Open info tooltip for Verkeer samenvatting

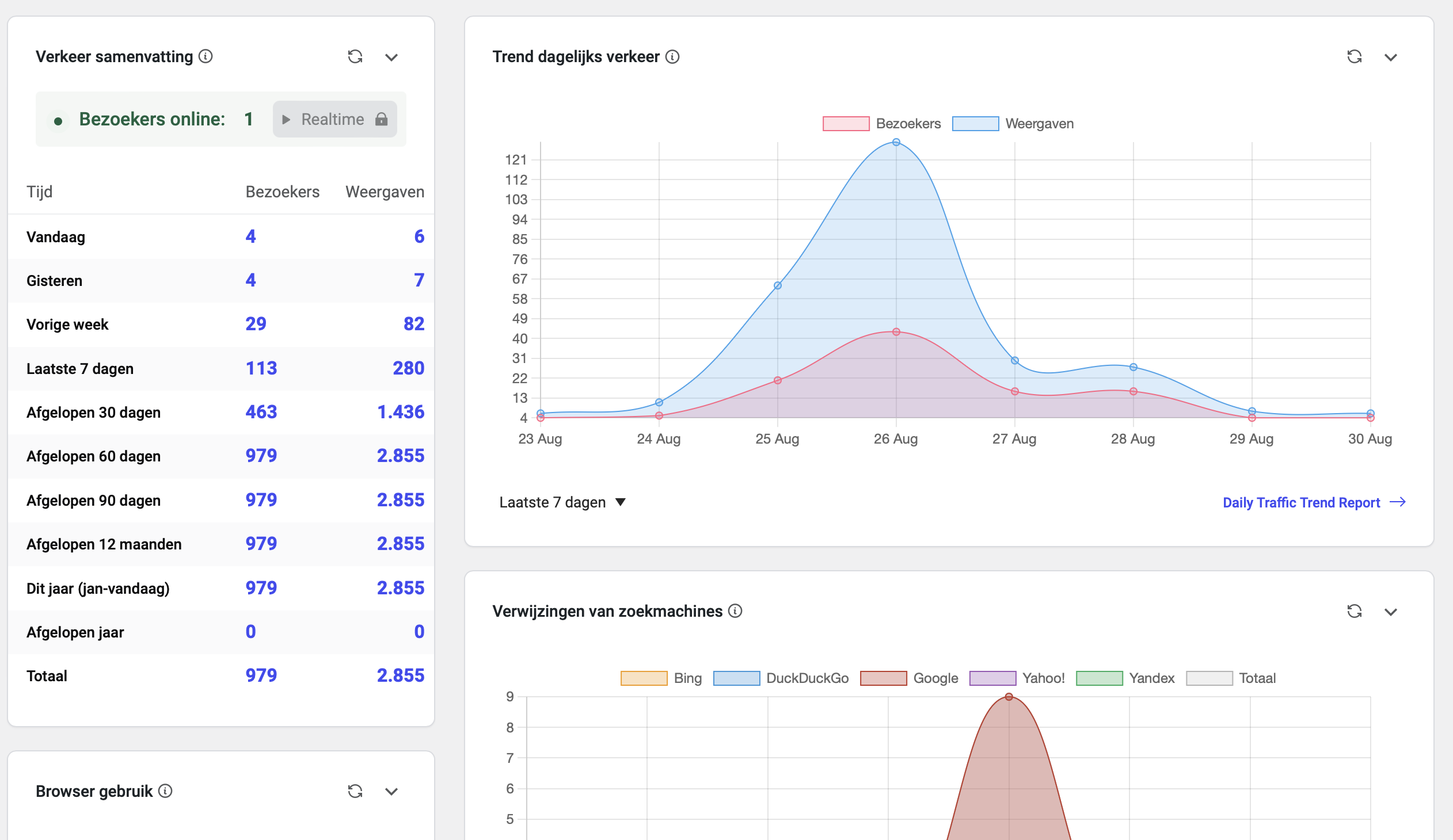(206, 56)
